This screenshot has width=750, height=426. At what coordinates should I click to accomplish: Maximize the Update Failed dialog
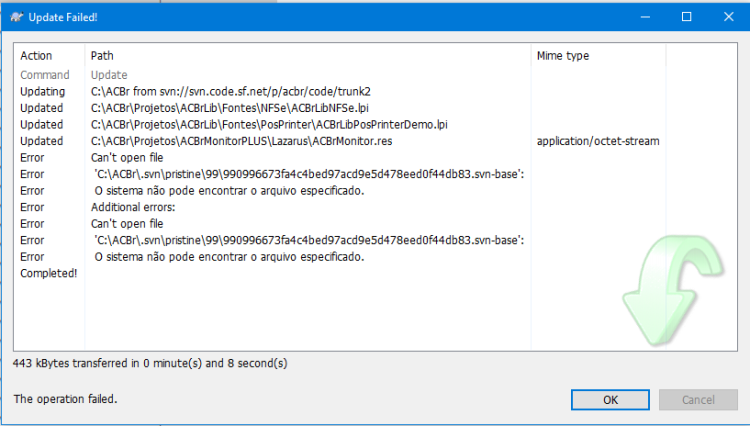[686, 17]
